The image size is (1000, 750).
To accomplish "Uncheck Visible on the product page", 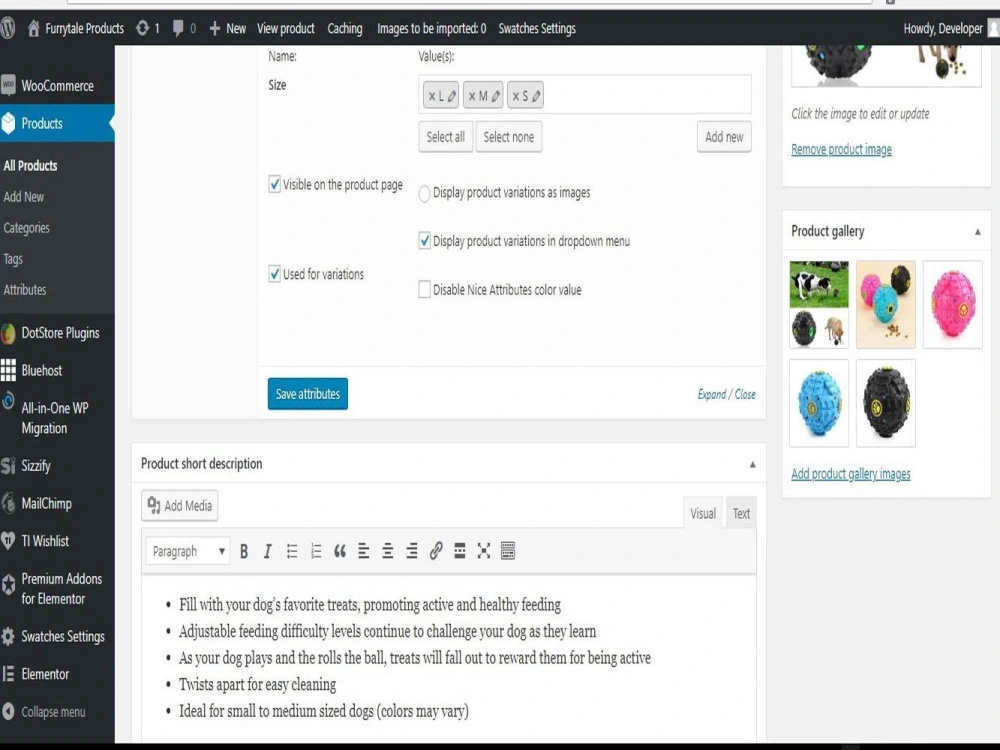I will pyautogui.click(x=274, y=185).
